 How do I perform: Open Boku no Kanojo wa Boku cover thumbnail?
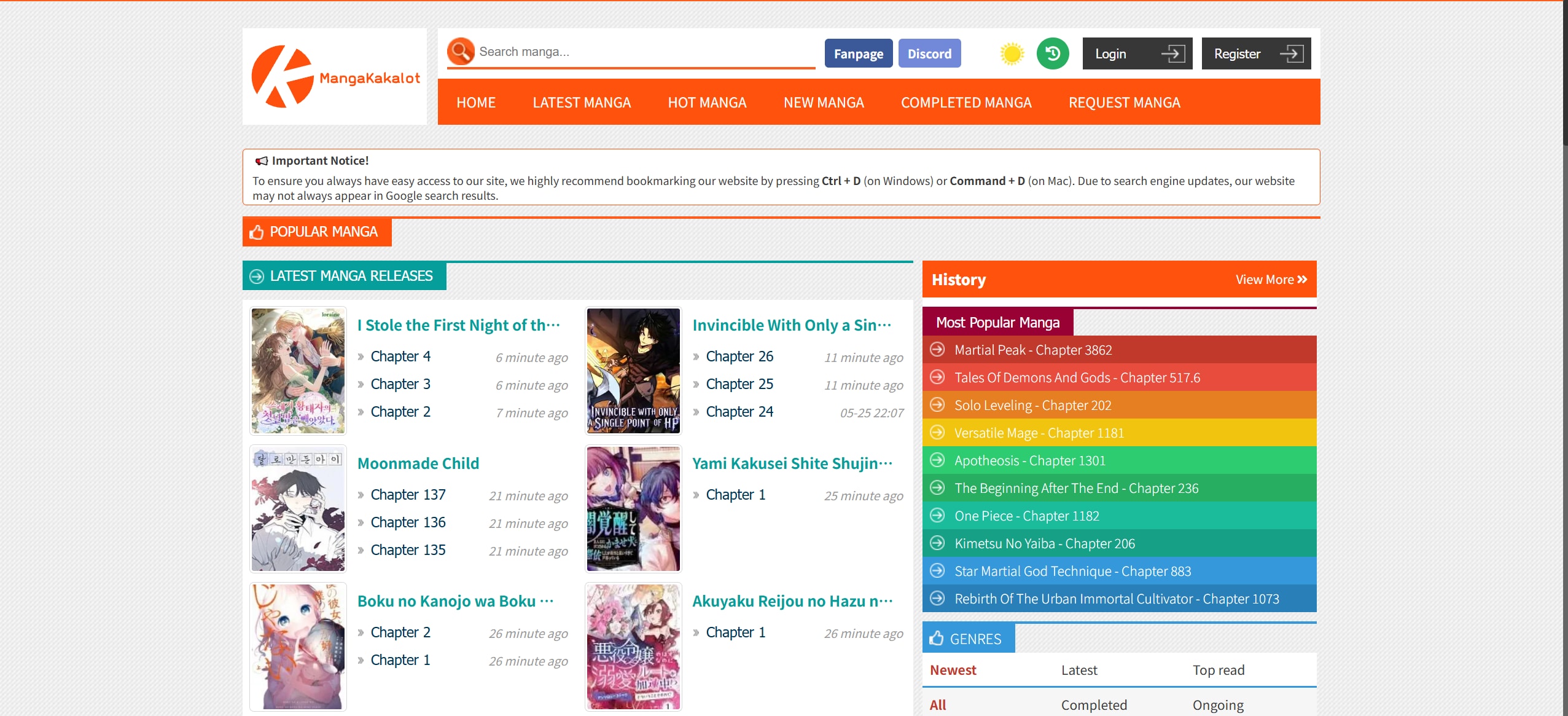(298, 647)
